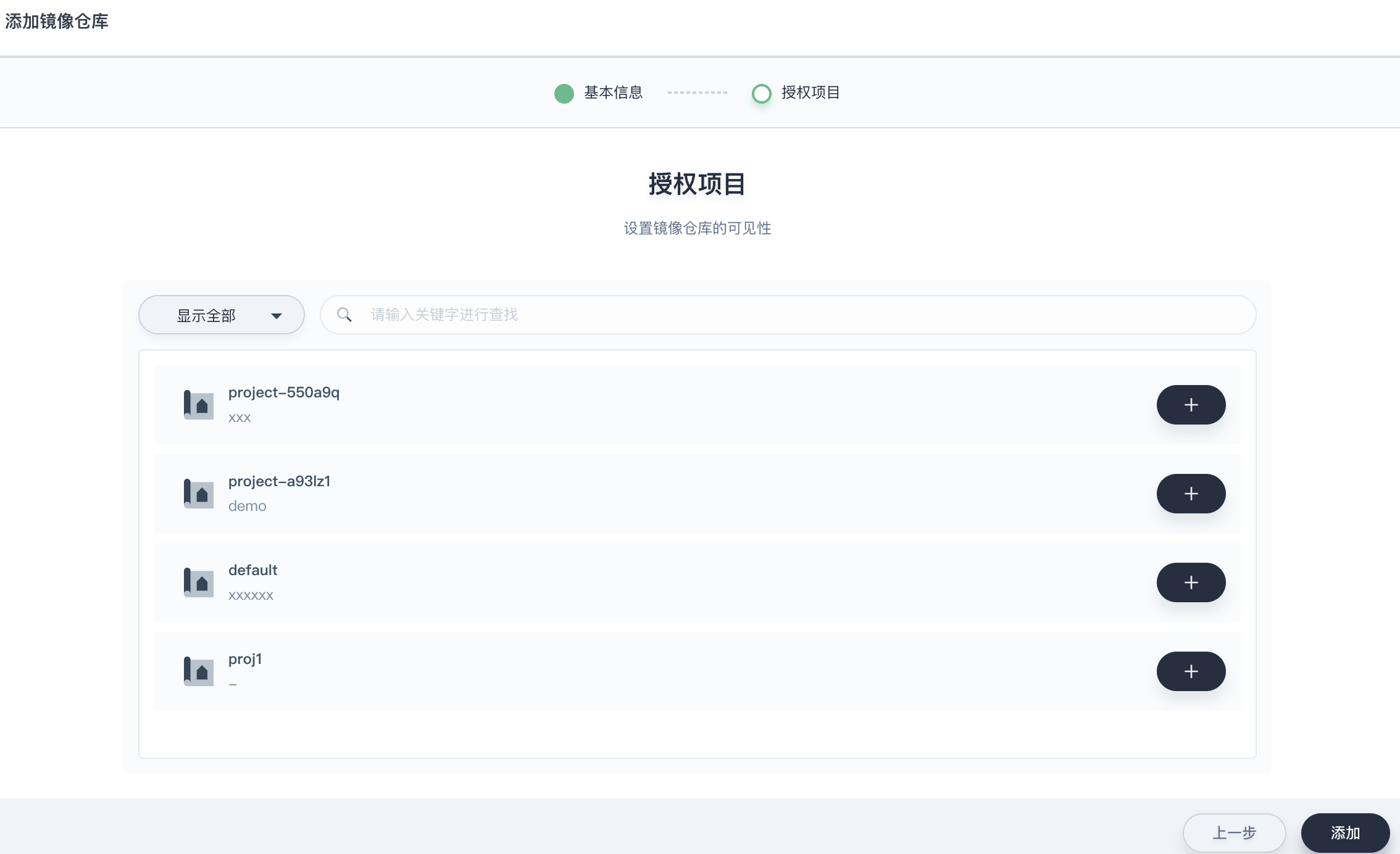Go to the 基本信息 step
This screenshot has height=854, width=1400.
599,93
